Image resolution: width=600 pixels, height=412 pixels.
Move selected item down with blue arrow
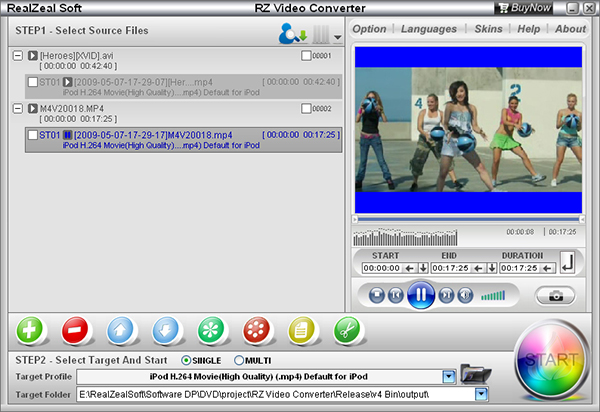point(165,330)
